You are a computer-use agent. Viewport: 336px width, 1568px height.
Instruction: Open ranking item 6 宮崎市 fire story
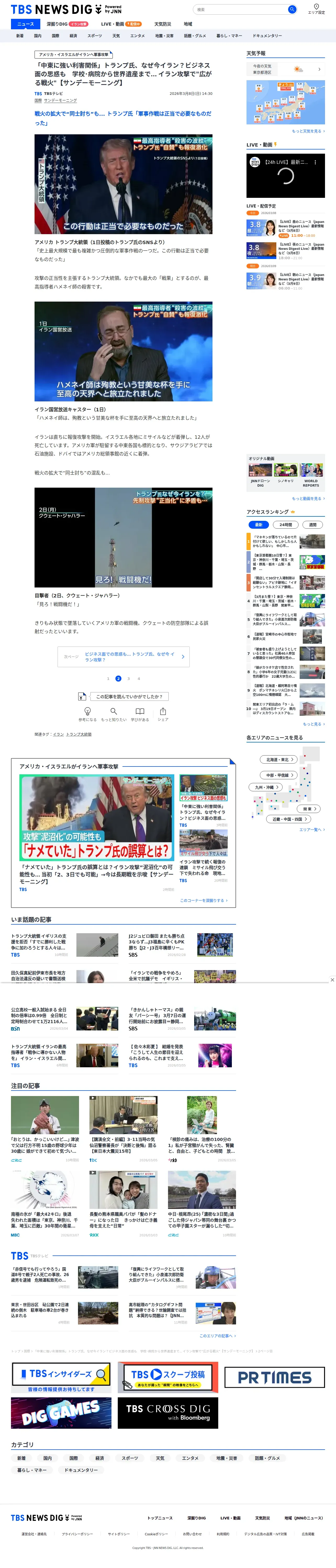[x=285, y=637]
